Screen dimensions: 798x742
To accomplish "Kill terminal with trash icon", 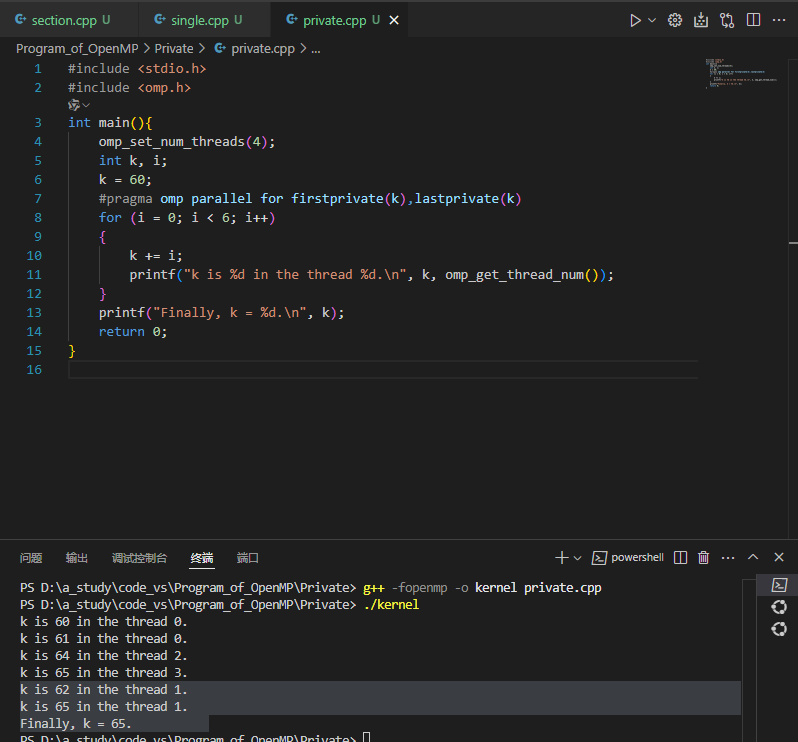I will pos(703,558).
